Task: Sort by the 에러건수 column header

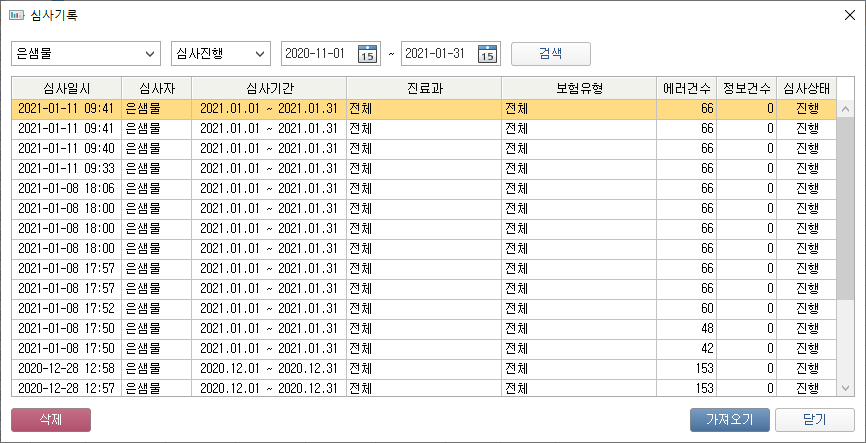Action: click(686, 88)
